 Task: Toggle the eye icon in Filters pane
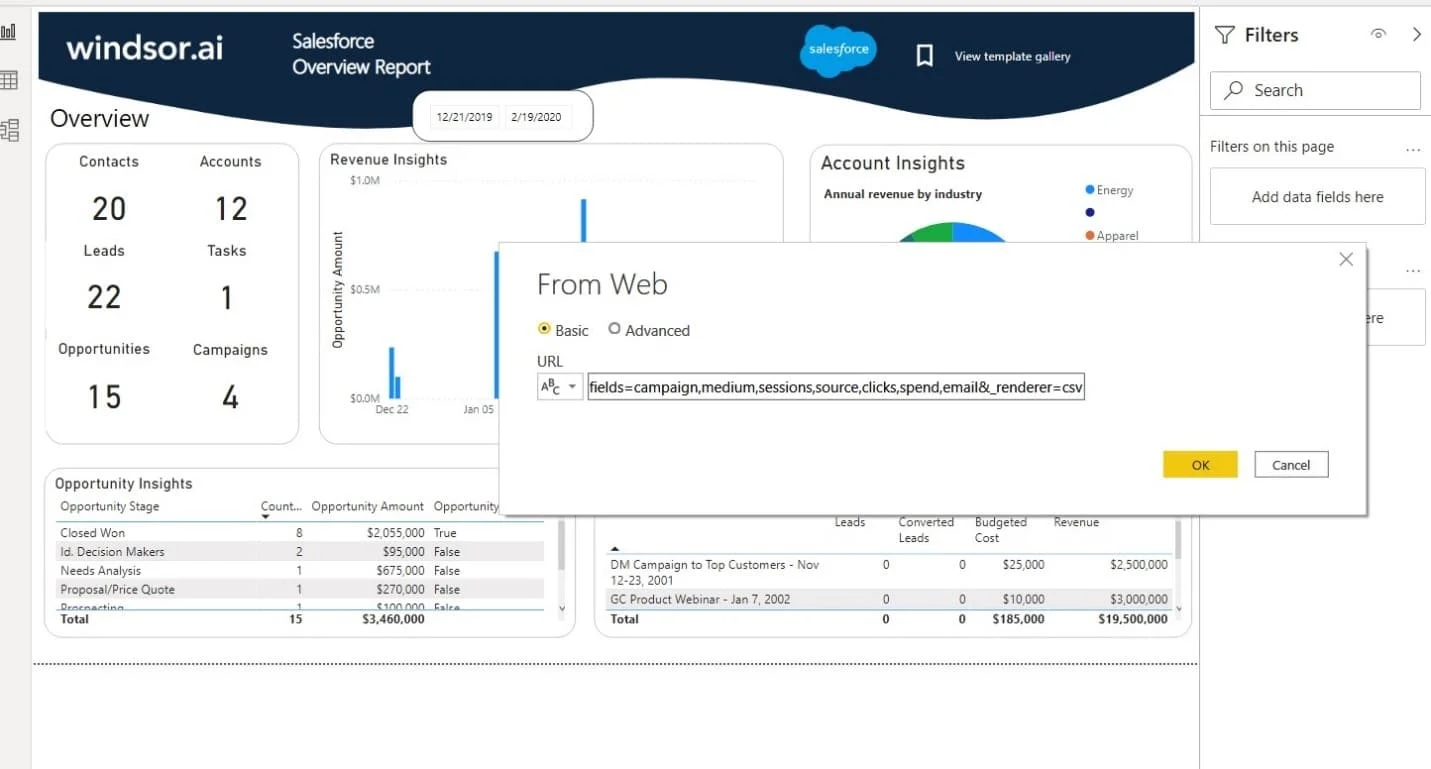point(1378,35)
